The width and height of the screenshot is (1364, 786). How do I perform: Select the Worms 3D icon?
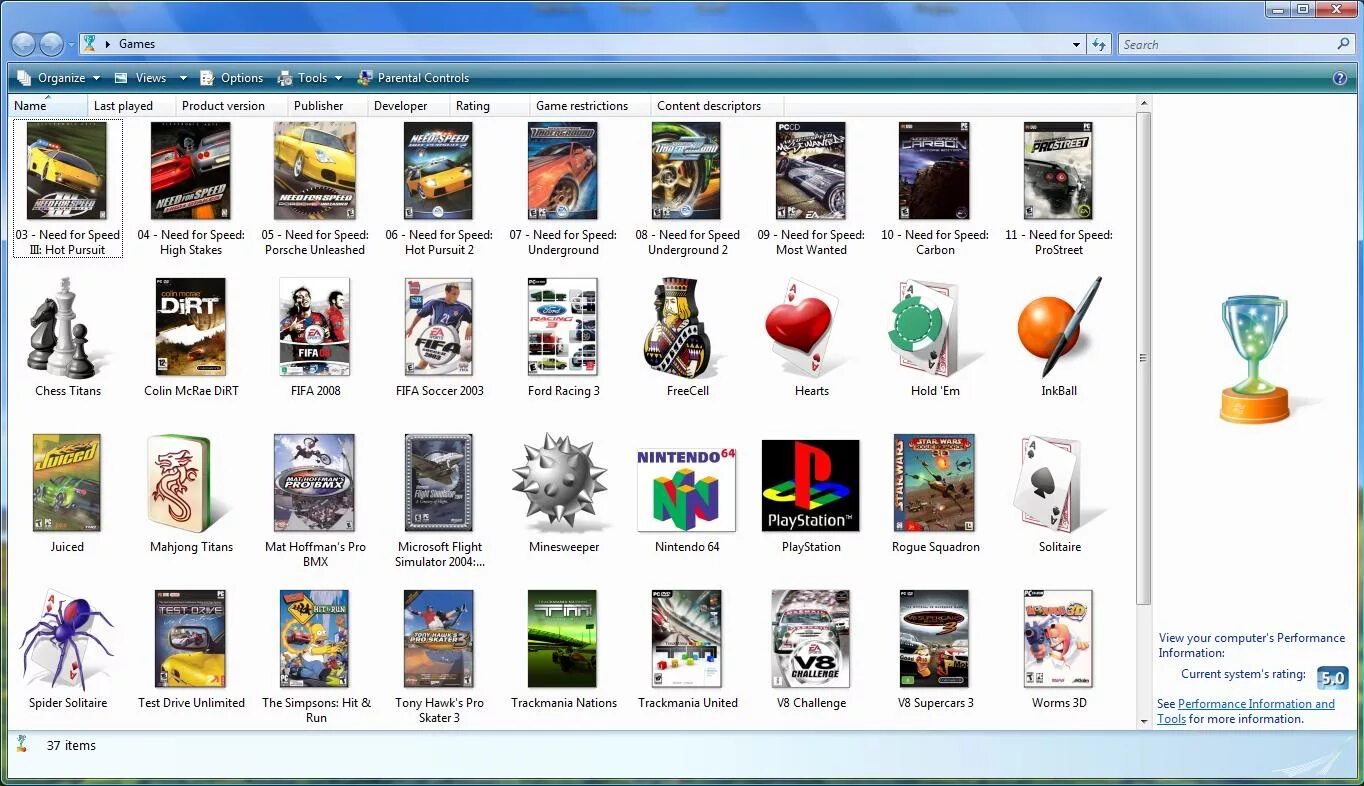coord(1059,639)
